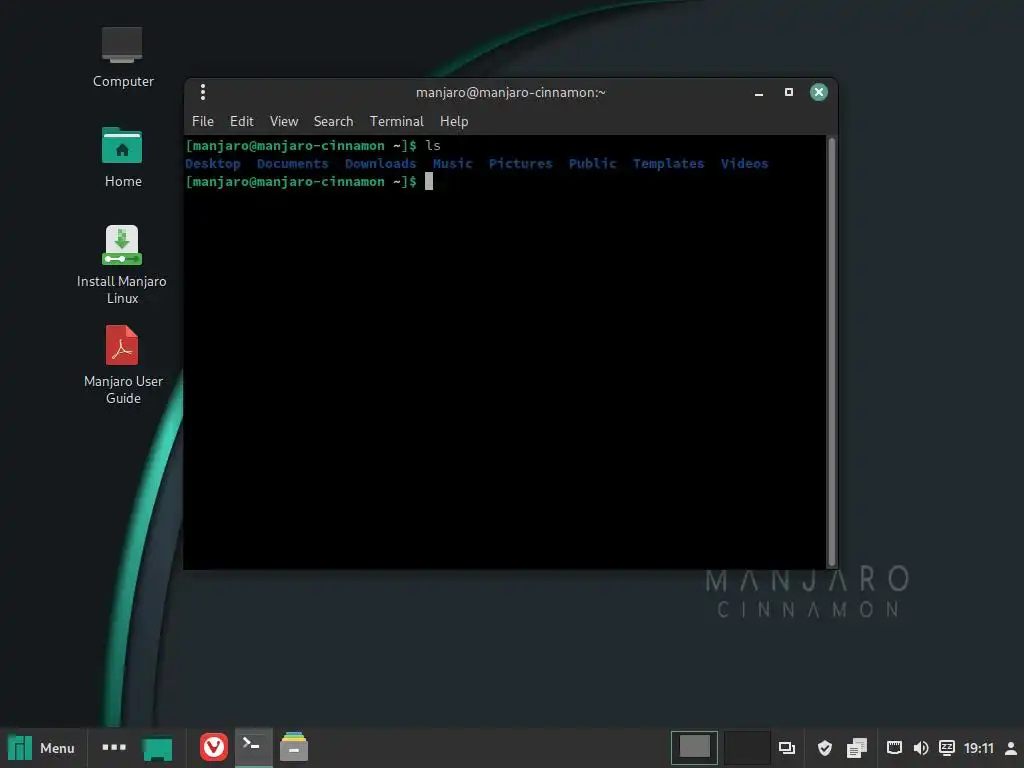Maximize the terminal window
The height and width of the screenshot is (768, 1024).
pyautogui.click(x=789, y=92)
